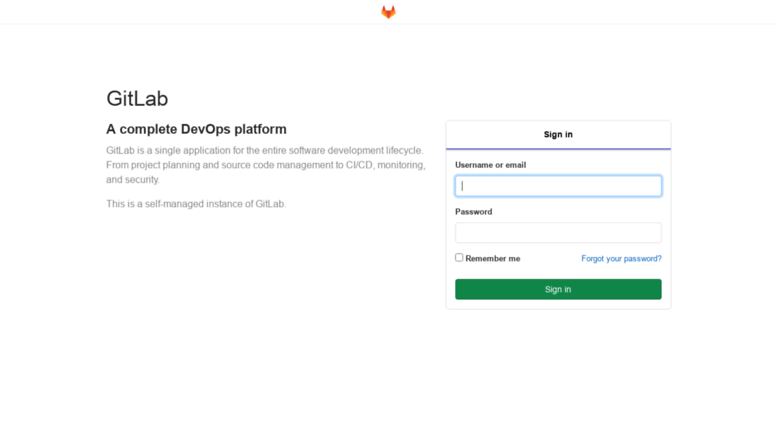The image size is (777, 423).
Task: Click the 'Password' field label
Action: (474, 212)
